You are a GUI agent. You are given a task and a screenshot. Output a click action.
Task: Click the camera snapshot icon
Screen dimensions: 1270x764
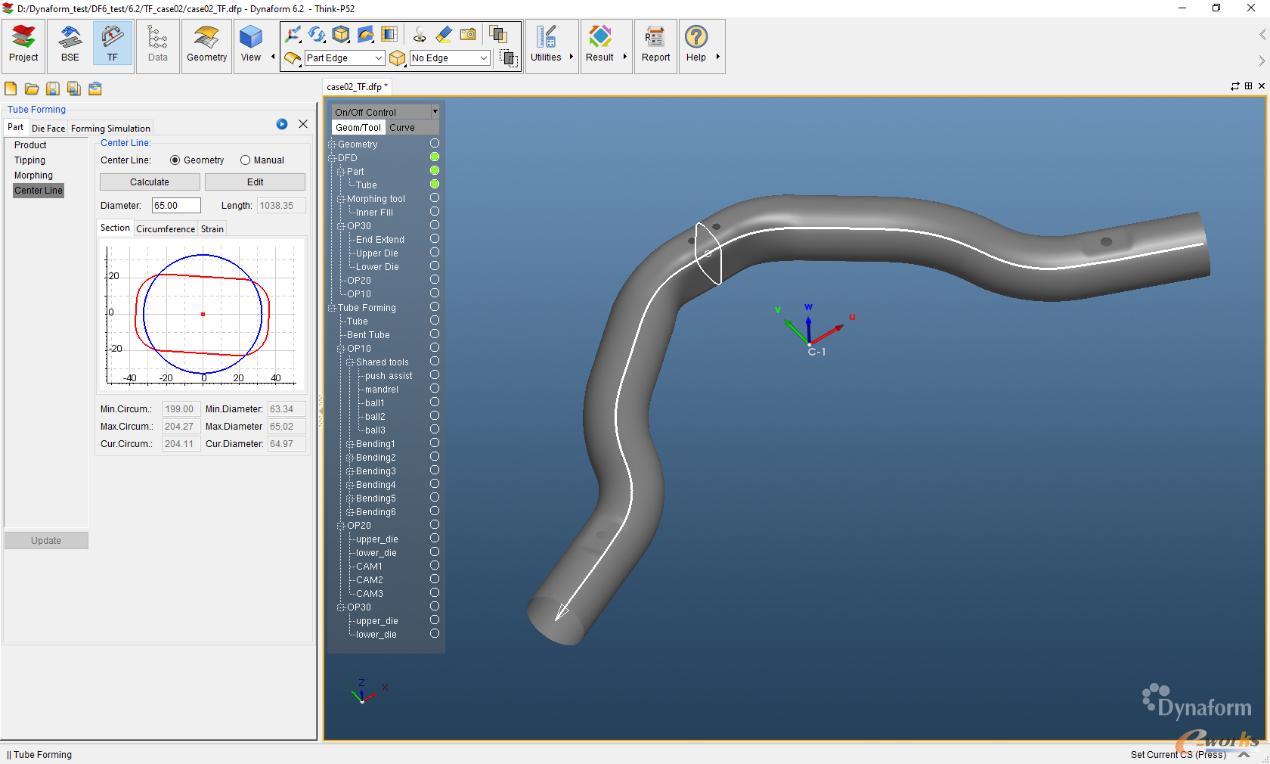pyautogui.click(x=468, y=34)
